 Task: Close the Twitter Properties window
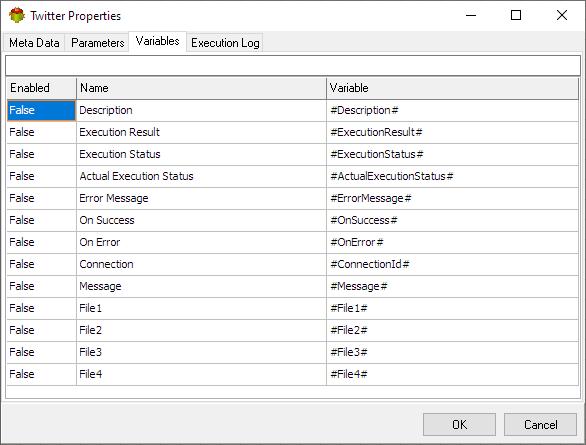562,15
